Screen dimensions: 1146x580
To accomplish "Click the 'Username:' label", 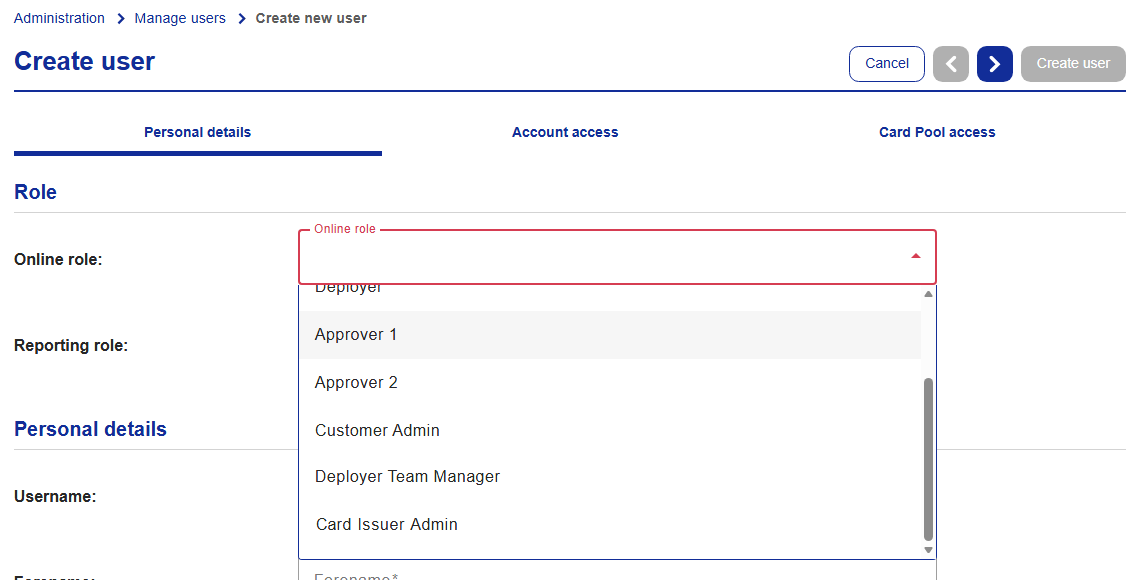I will tap(56, 497).
